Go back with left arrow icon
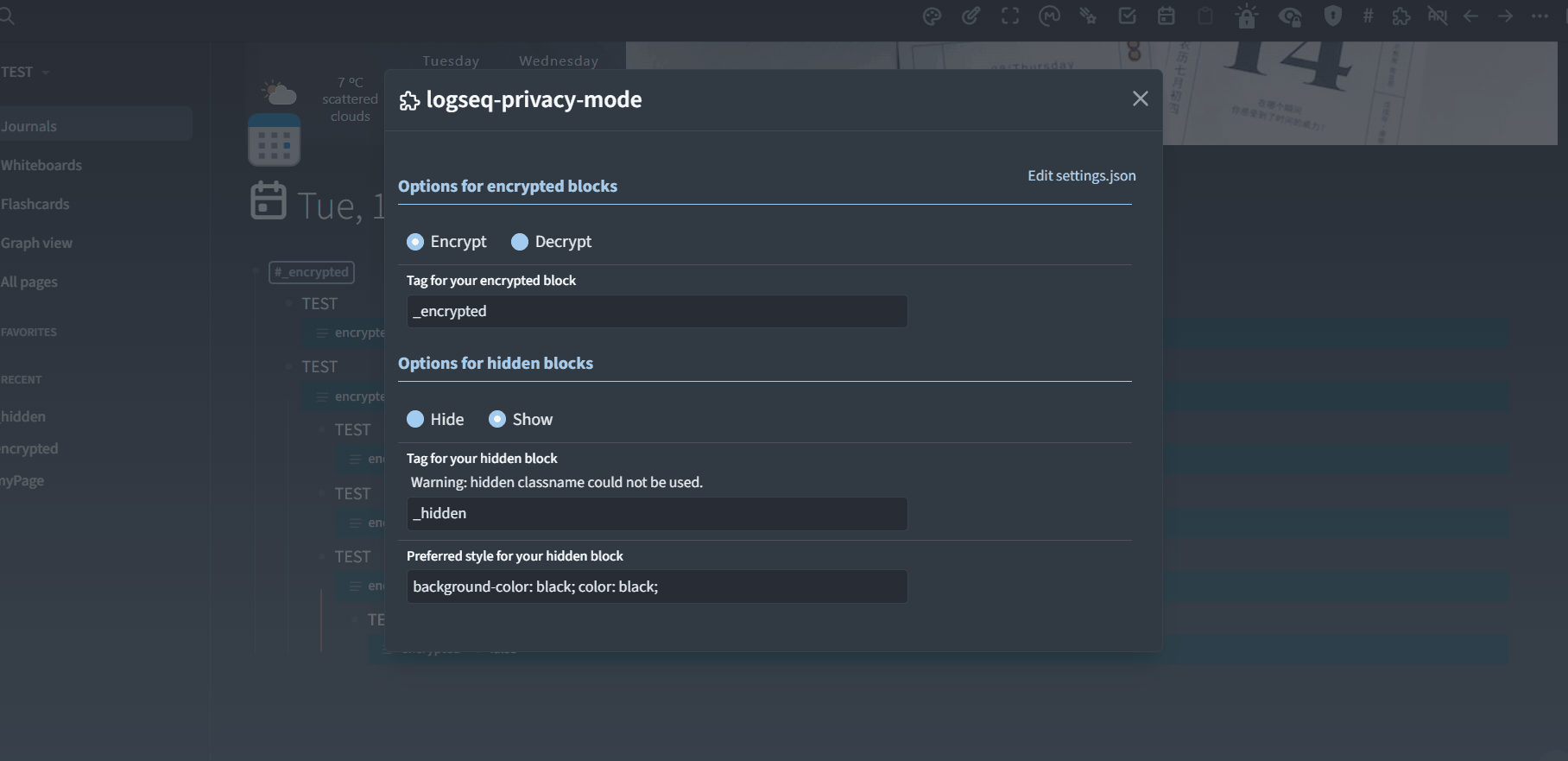Screen dimensions: 1568x761 [1471, 16]
